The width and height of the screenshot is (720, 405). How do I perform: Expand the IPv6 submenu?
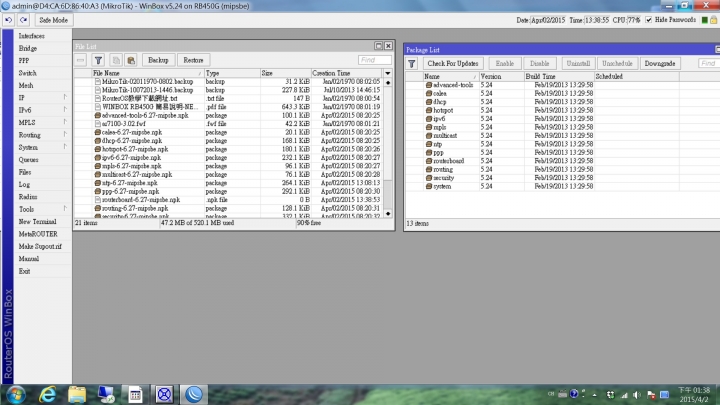[42, 110]
